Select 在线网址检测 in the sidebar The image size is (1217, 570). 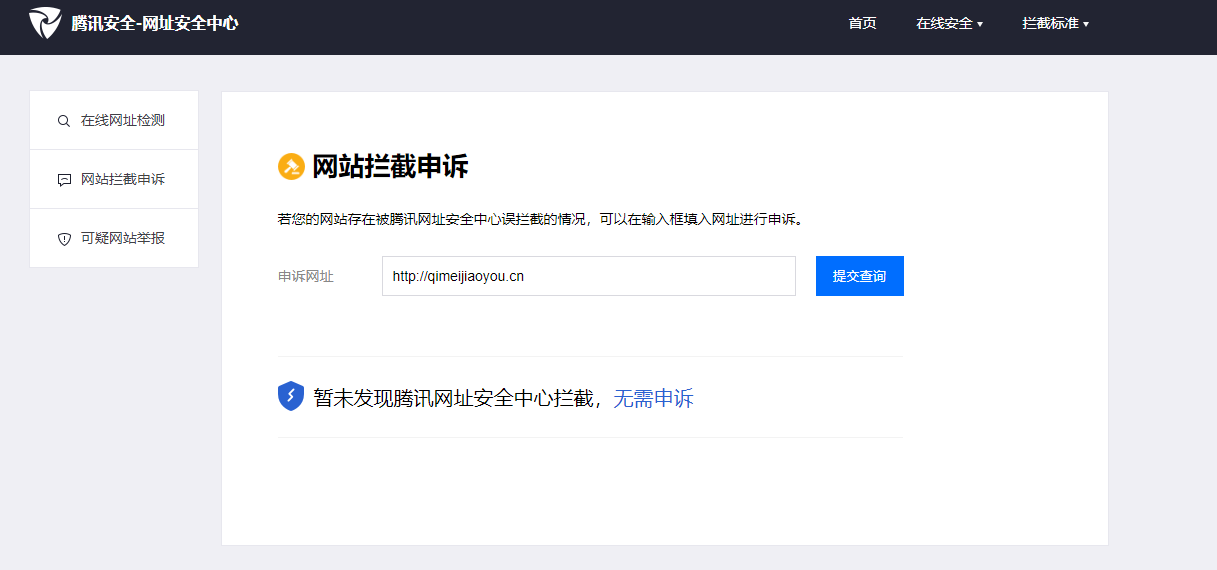point(114,120)
